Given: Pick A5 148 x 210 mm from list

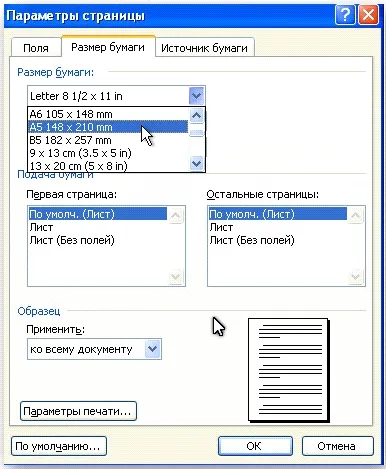Looking at the screenshot, I should pos(108,127).
